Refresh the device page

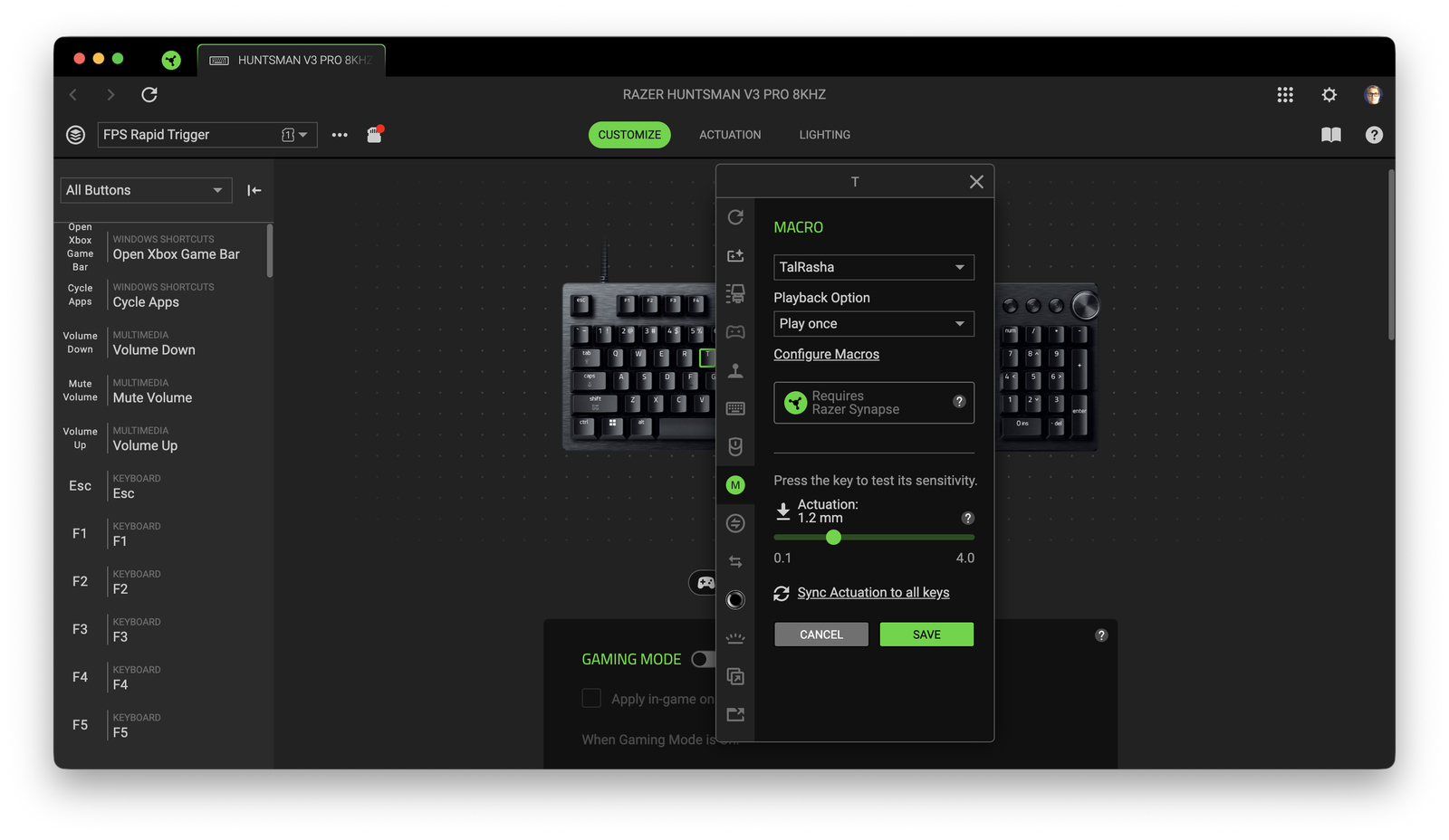click(149, 94)
